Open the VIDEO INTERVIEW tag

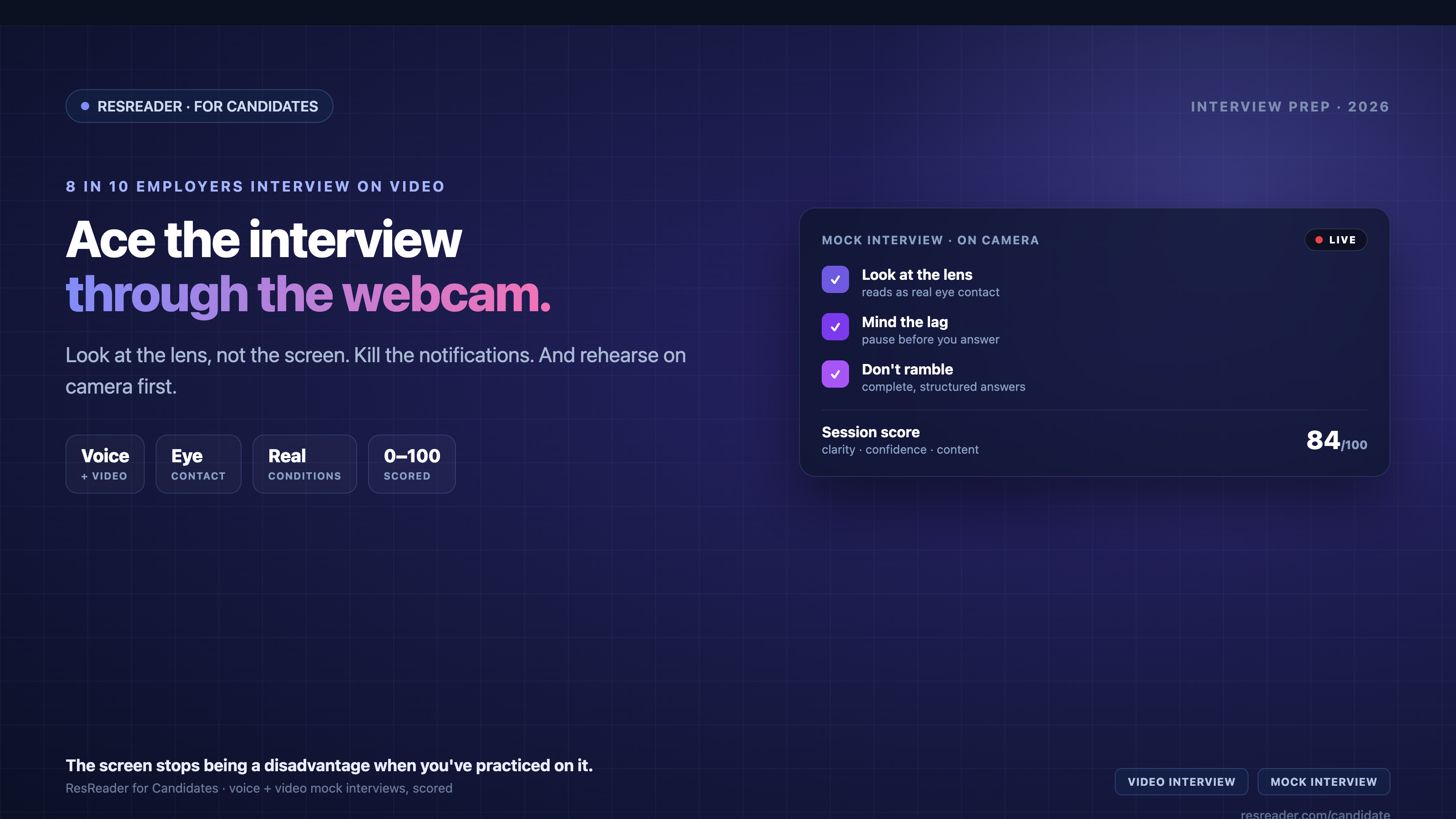coord(1181,782)
